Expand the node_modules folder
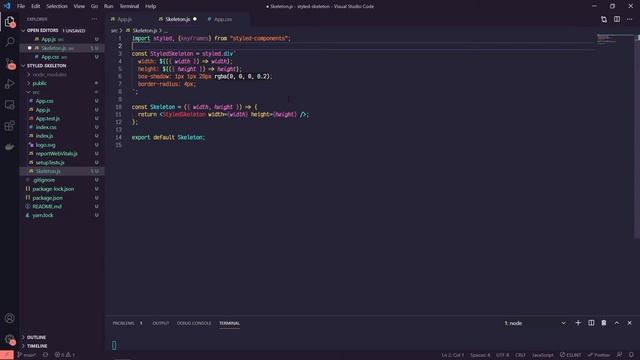 pos(49,75)
